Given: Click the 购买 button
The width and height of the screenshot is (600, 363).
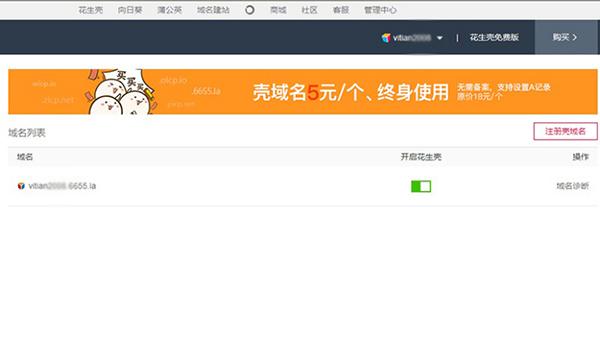Looking at the screenshot, I should [x=565, y=37].
